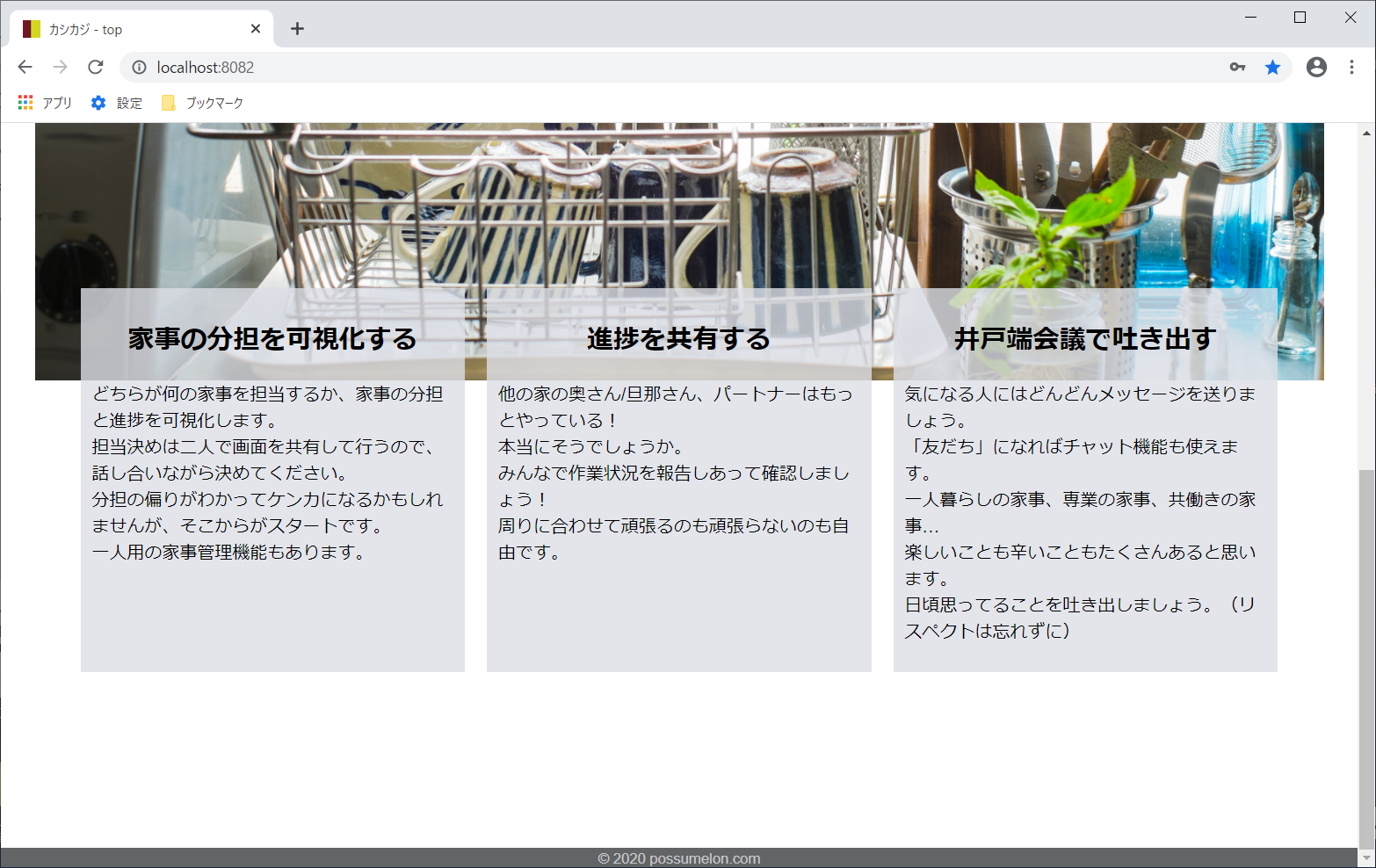Open saved passwords key icon

[1237, 67]
